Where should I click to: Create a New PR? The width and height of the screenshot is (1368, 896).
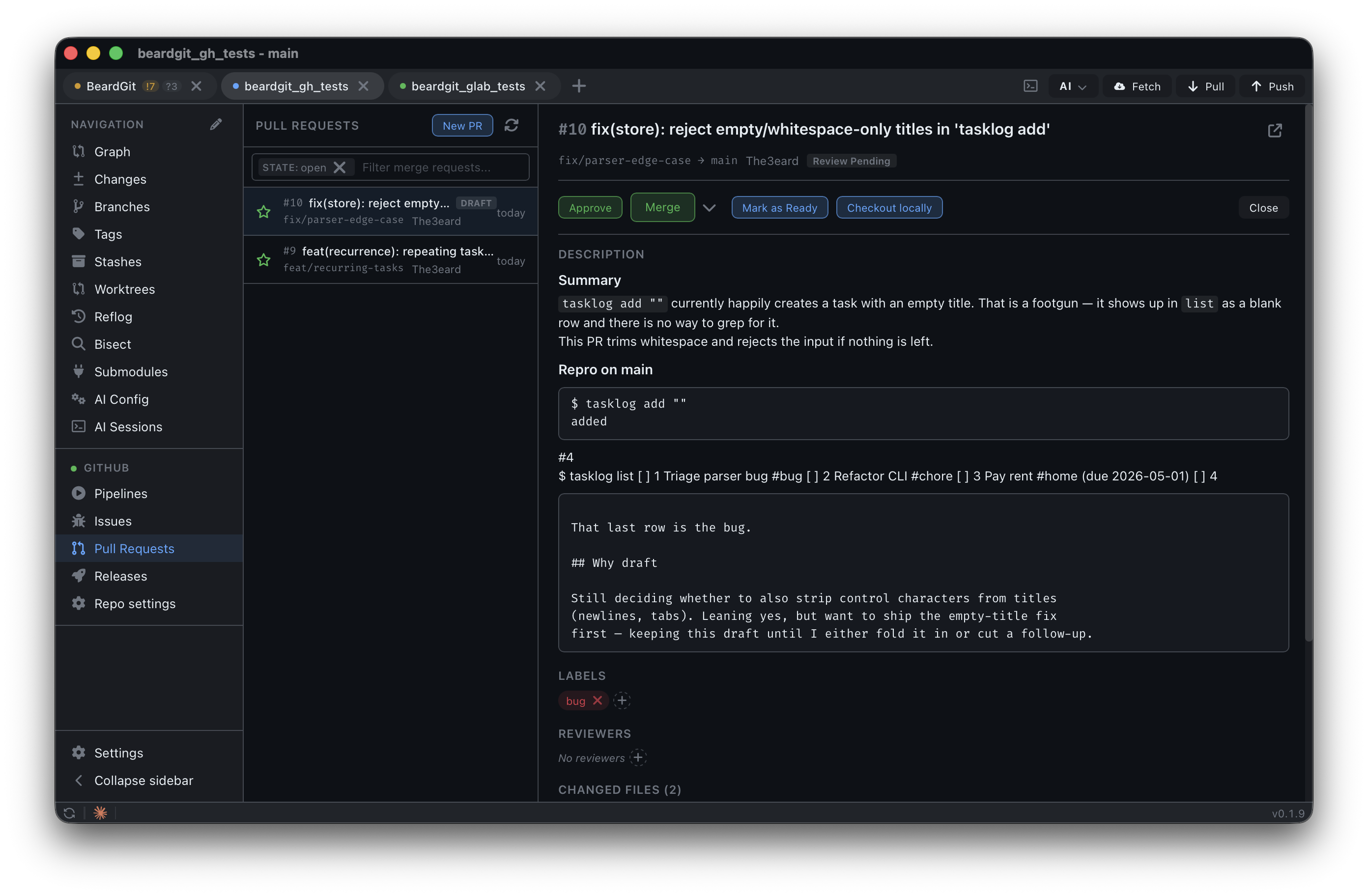[462, 125]
